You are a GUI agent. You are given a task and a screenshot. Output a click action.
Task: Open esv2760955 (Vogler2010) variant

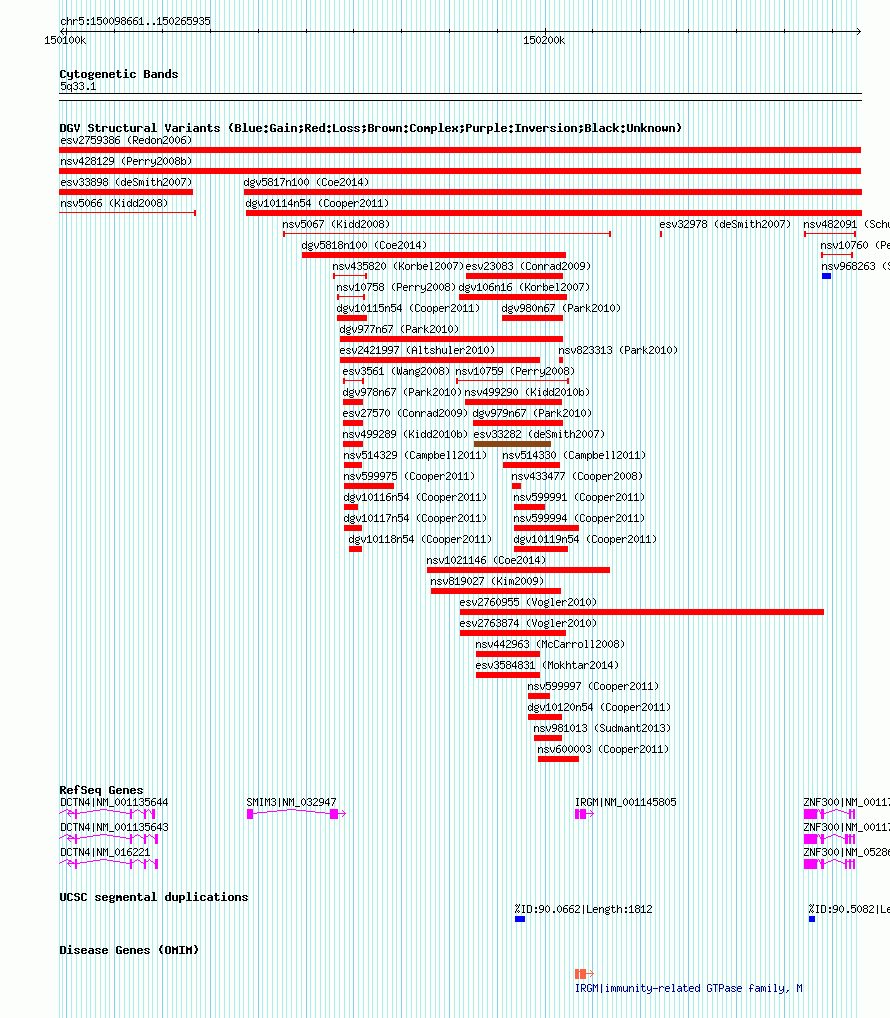coord(528,602)
